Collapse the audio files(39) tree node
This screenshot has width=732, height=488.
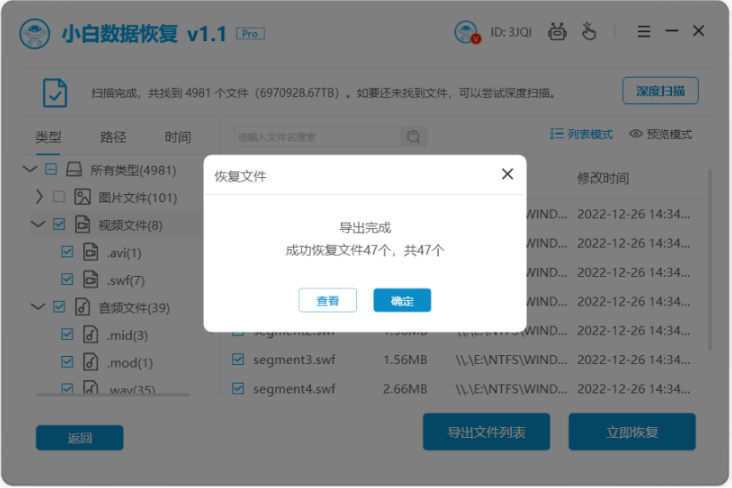[x=38, y=307]
